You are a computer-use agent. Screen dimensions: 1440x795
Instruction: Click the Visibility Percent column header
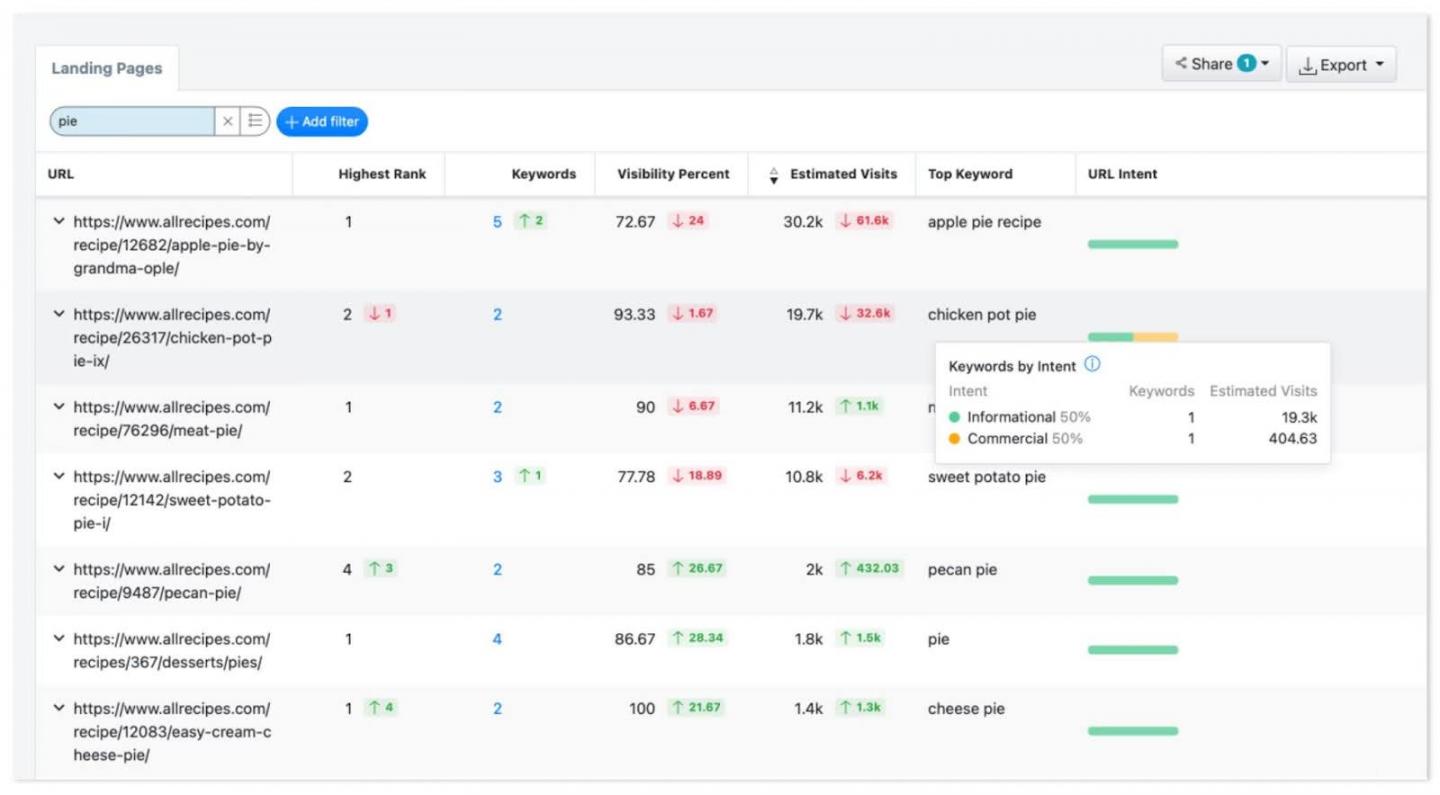[x=674, y=174]
